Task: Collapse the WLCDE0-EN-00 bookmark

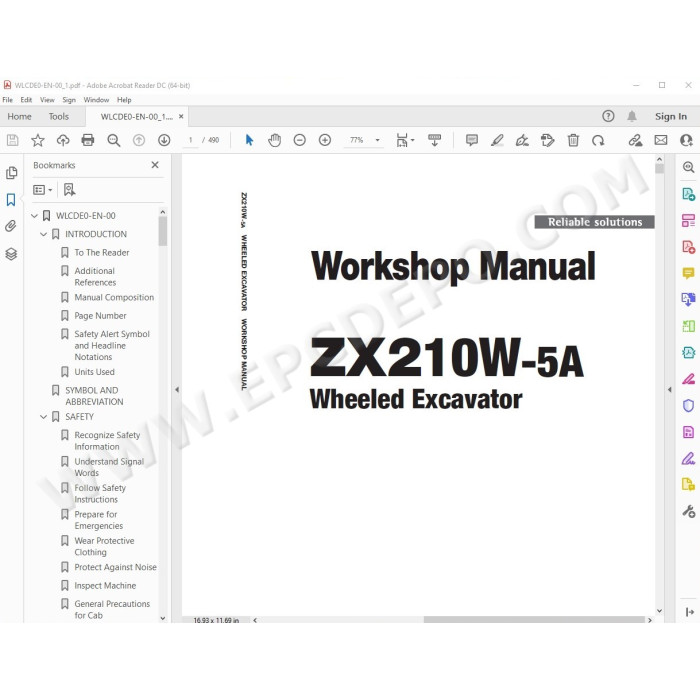Action: (x=34, y=216)
